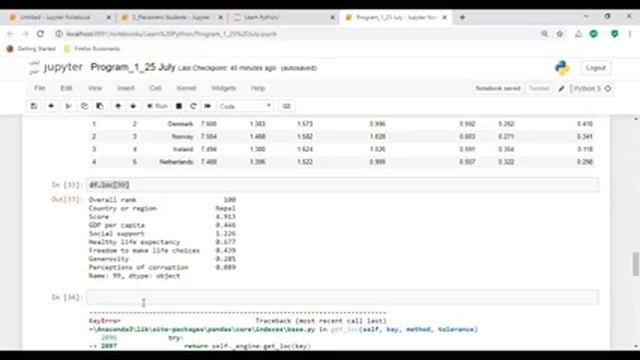Screen dimensions: 640x360
Task: Click the Trusted notebook indicator
Action: 539,88
